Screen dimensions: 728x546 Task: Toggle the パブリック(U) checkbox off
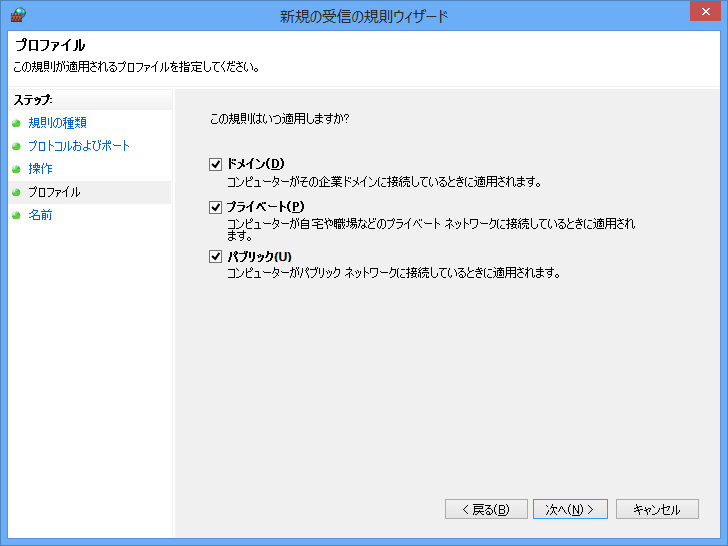point(215,257)
